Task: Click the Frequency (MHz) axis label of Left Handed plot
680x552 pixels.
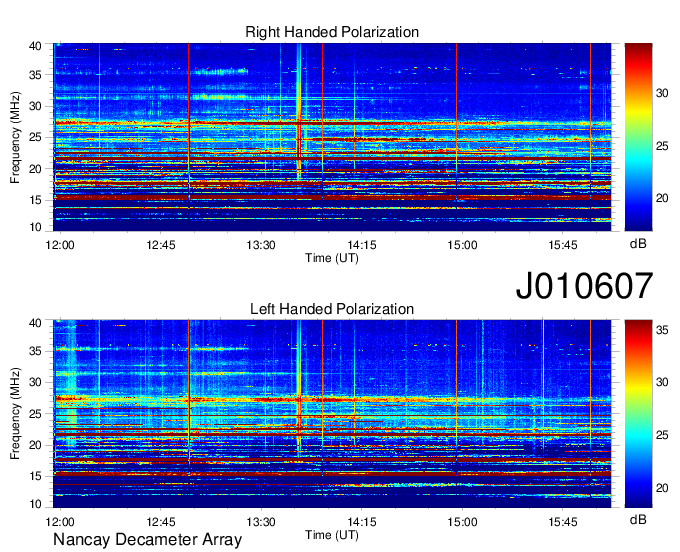Action: coord(15,414)
